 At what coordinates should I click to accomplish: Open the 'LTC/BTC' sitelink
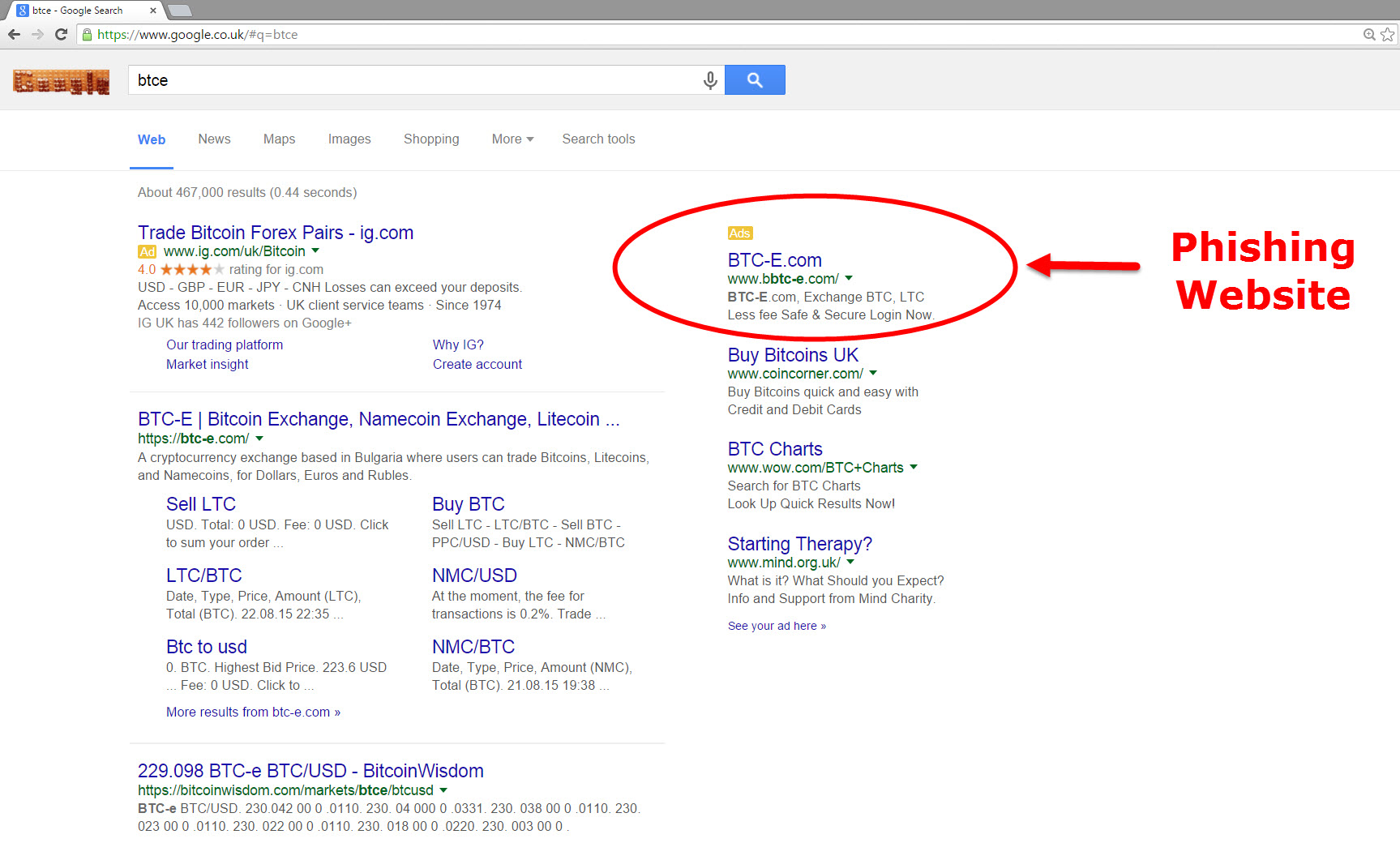coord(204,576)
